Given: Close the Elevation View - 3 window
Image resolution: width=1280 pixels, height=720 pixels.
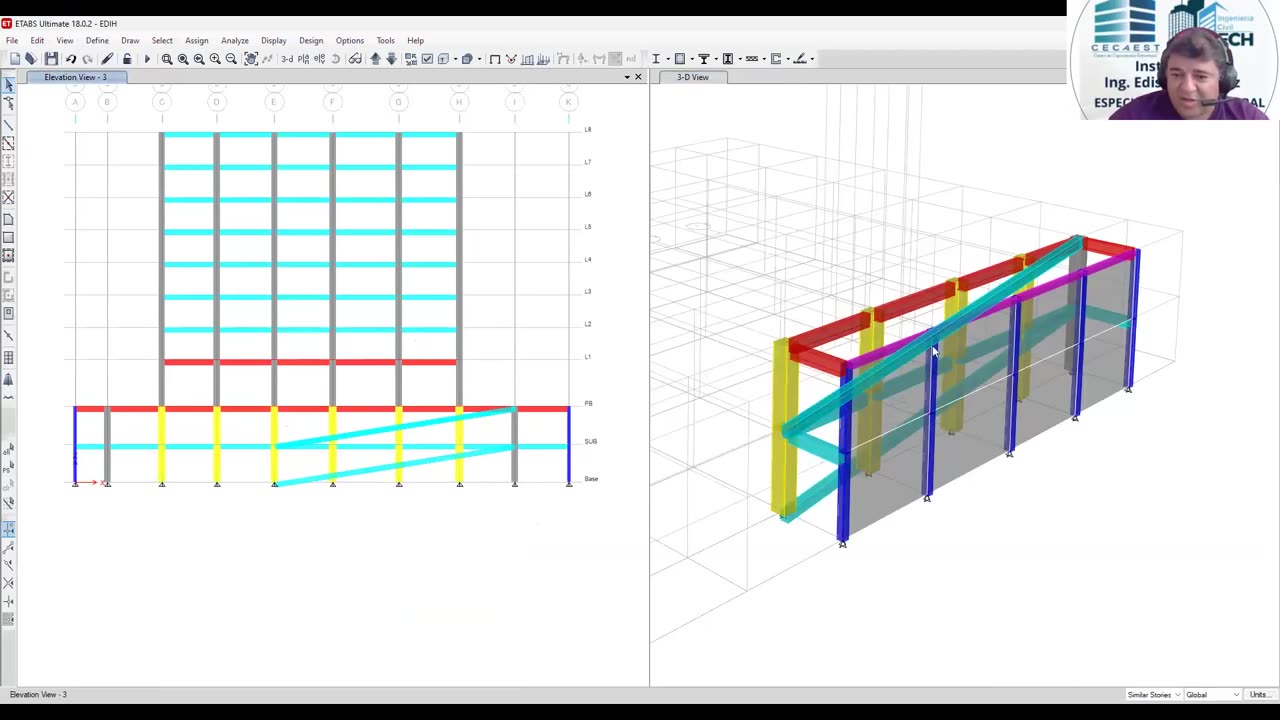Looking at the screenshot, I should (x=639, y=77).
